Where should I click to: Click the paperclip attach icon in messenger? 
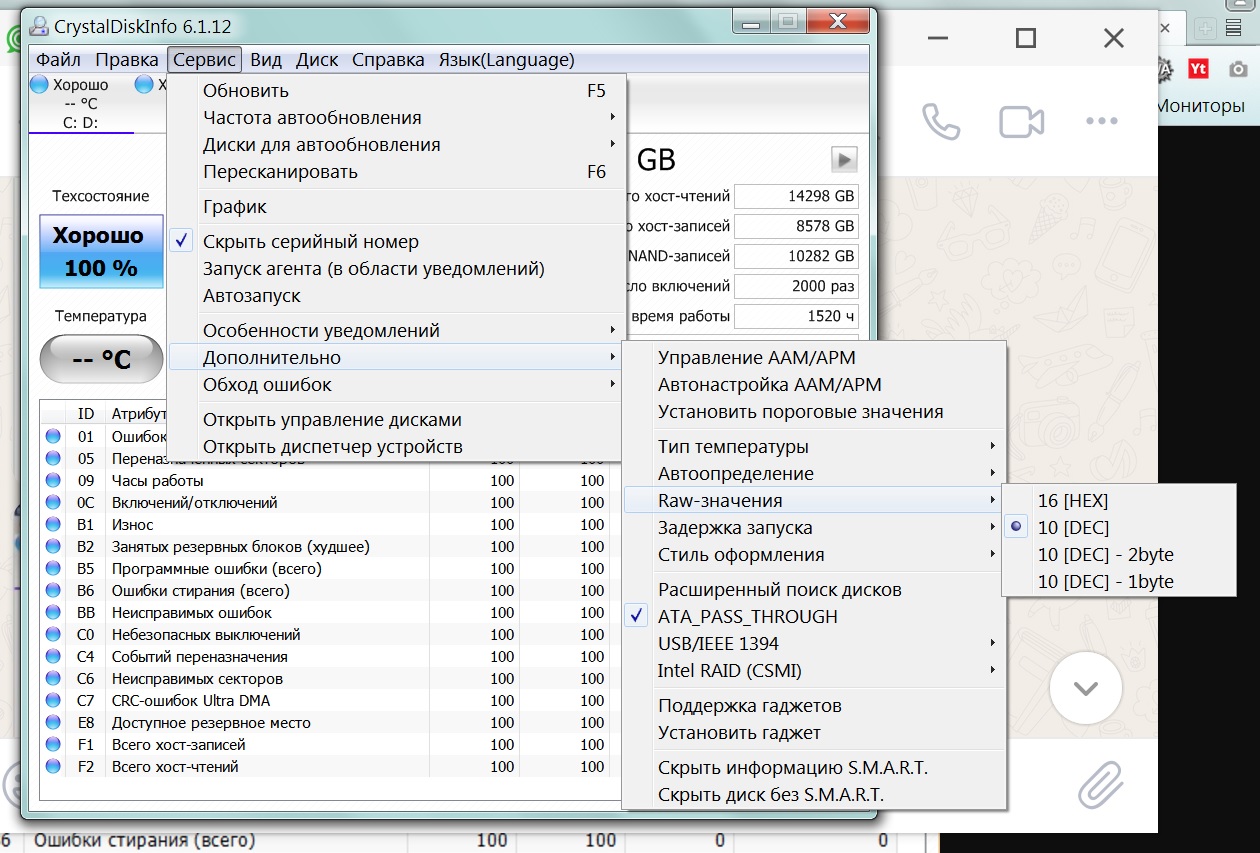tap(1101, 784)
